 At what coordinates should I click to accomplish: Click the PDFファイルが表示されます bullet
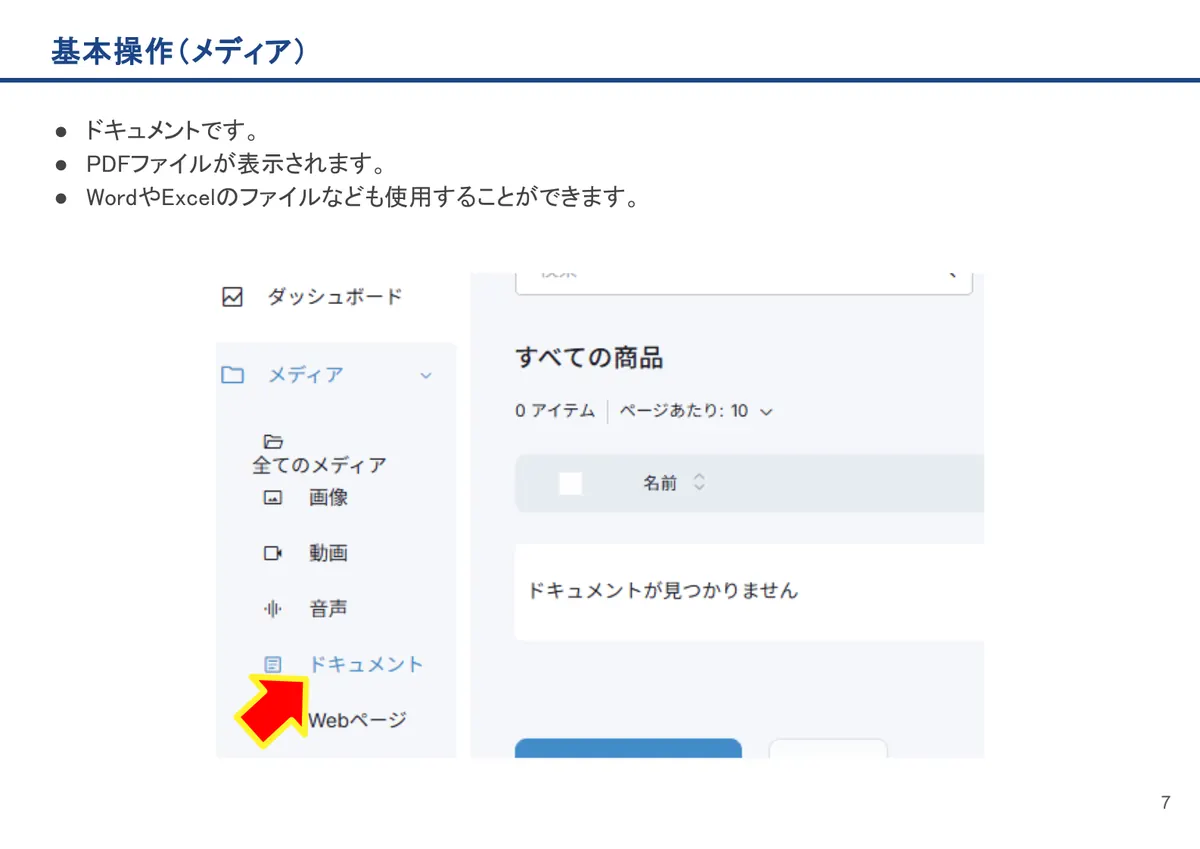pyautogui.click(x=235, y=163)
